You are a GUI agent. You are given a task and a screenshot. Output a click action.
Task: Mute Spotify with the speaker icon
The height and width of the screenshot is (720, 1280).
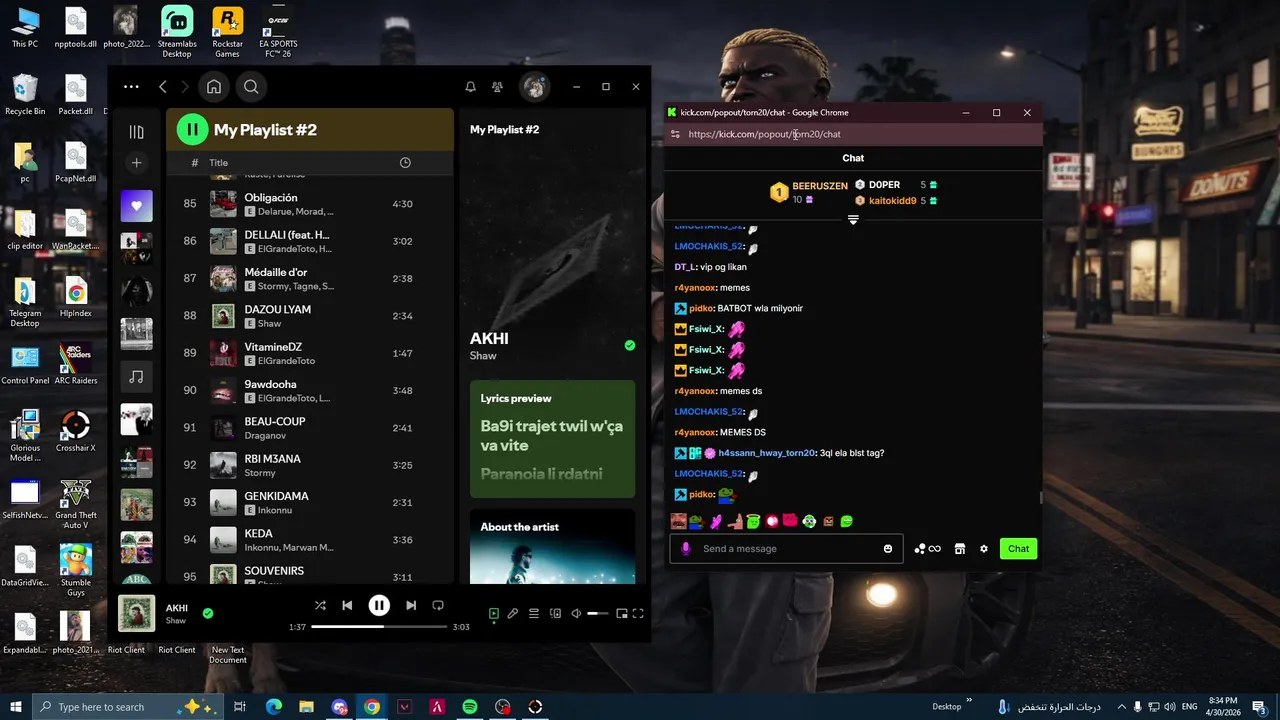pyautogui.click(x=576, y=613)
